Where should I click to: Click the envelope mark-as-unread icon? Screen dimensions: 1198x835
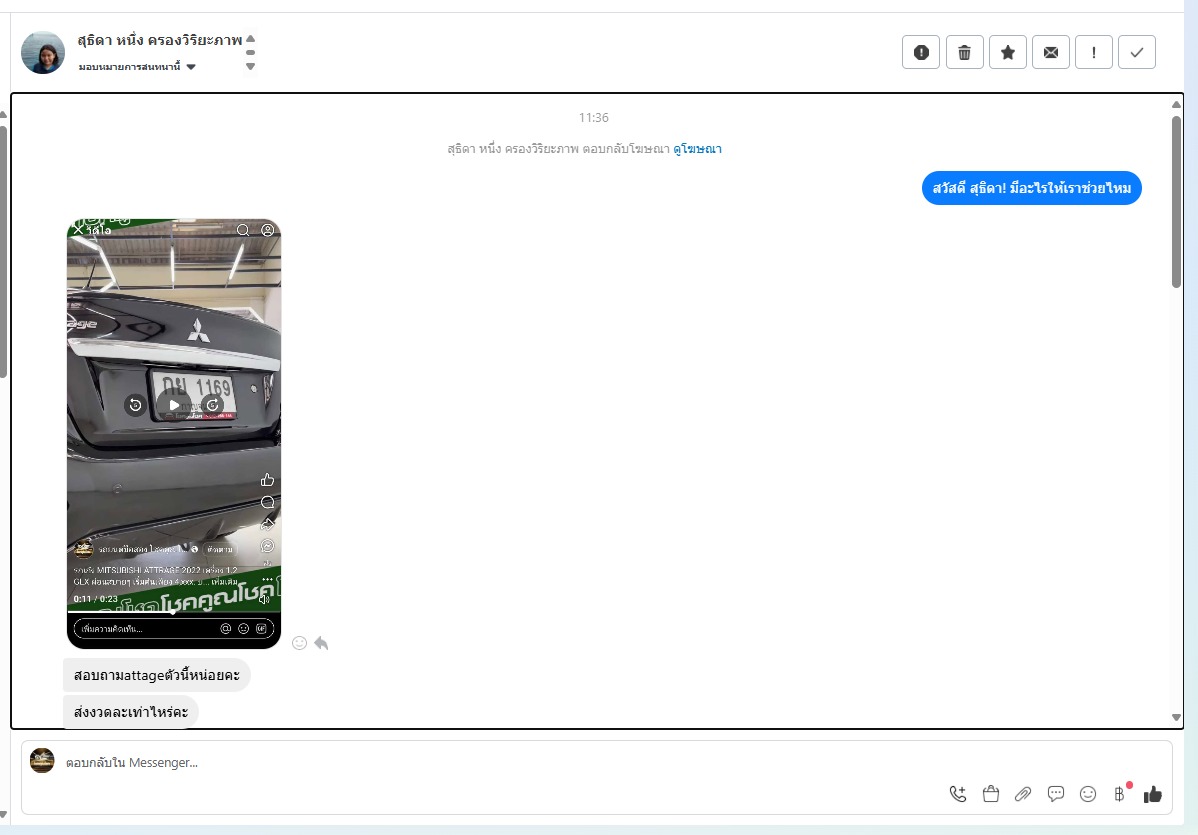[x=1050, y=53]
